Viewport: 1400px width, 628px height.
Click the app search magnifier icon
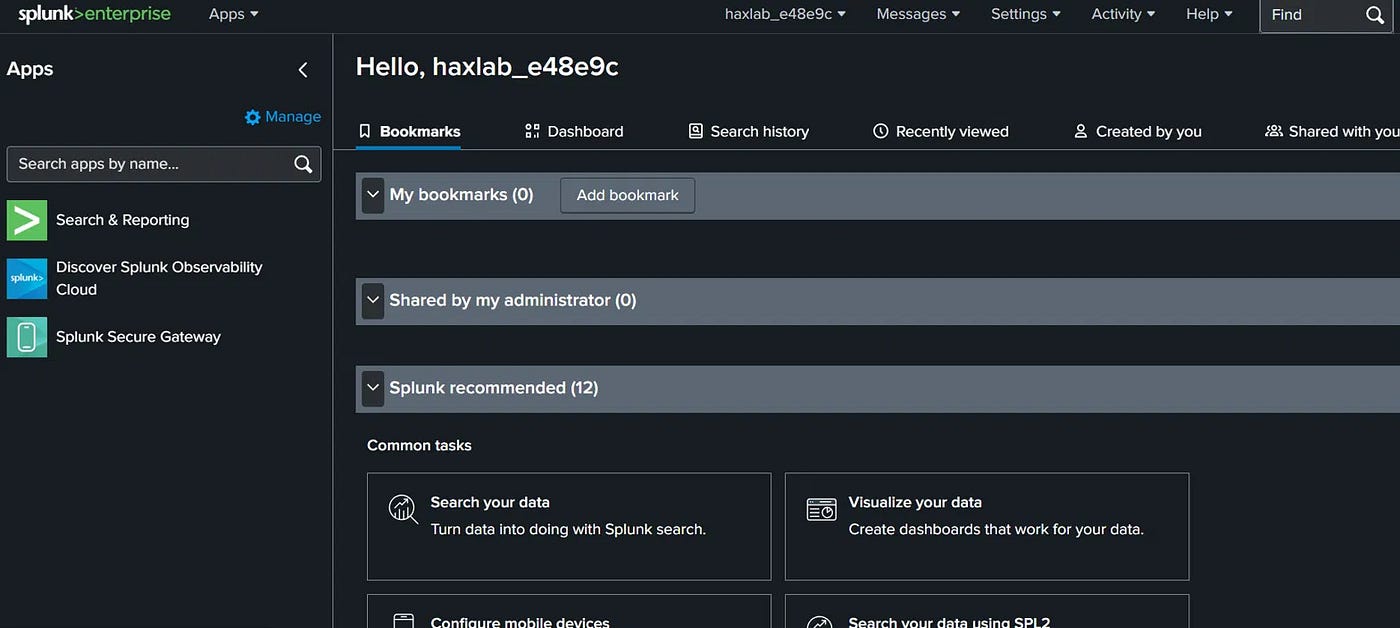[303, 164]
